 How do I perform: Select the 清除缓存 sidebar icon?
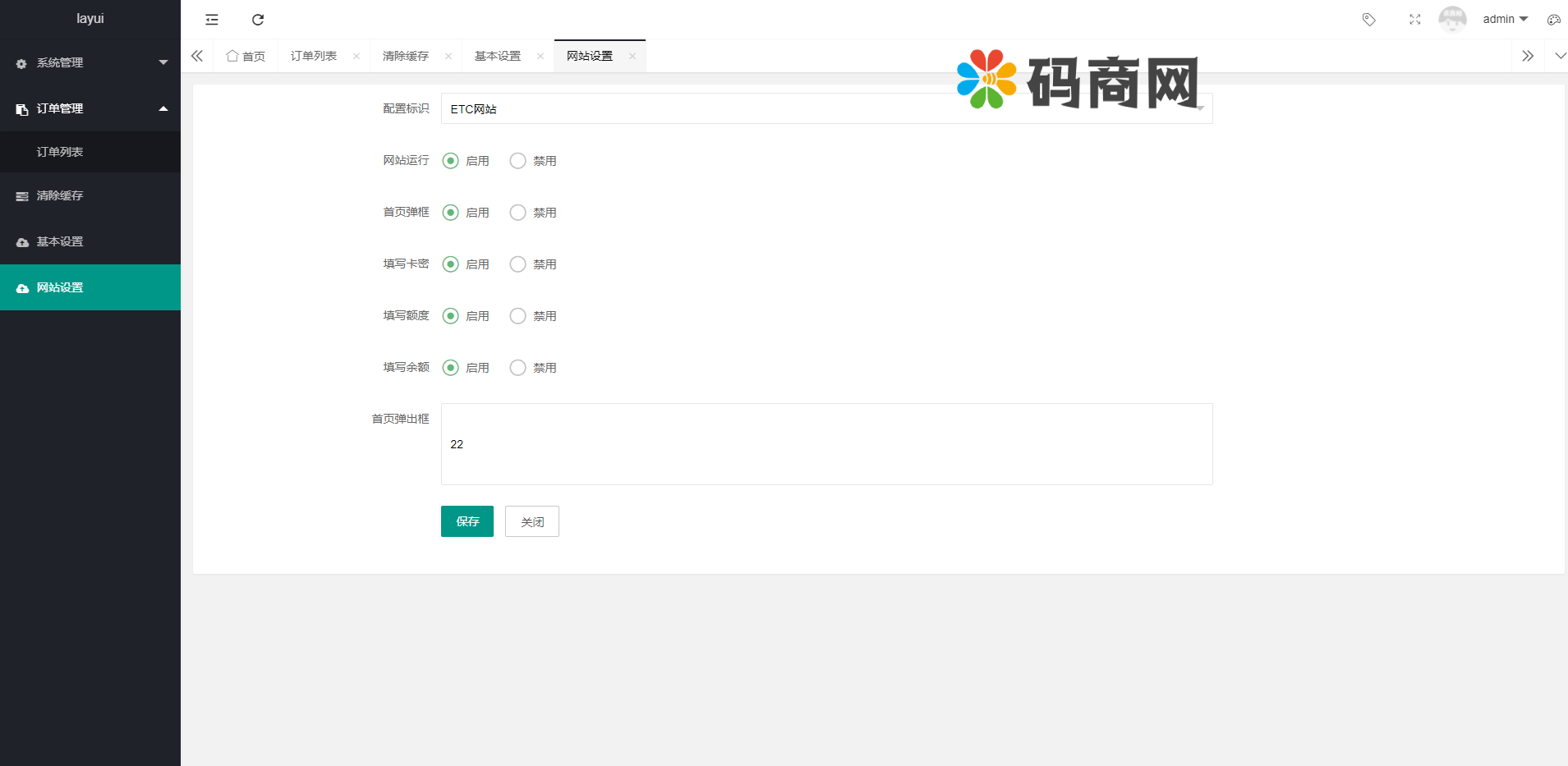point(21,195)
